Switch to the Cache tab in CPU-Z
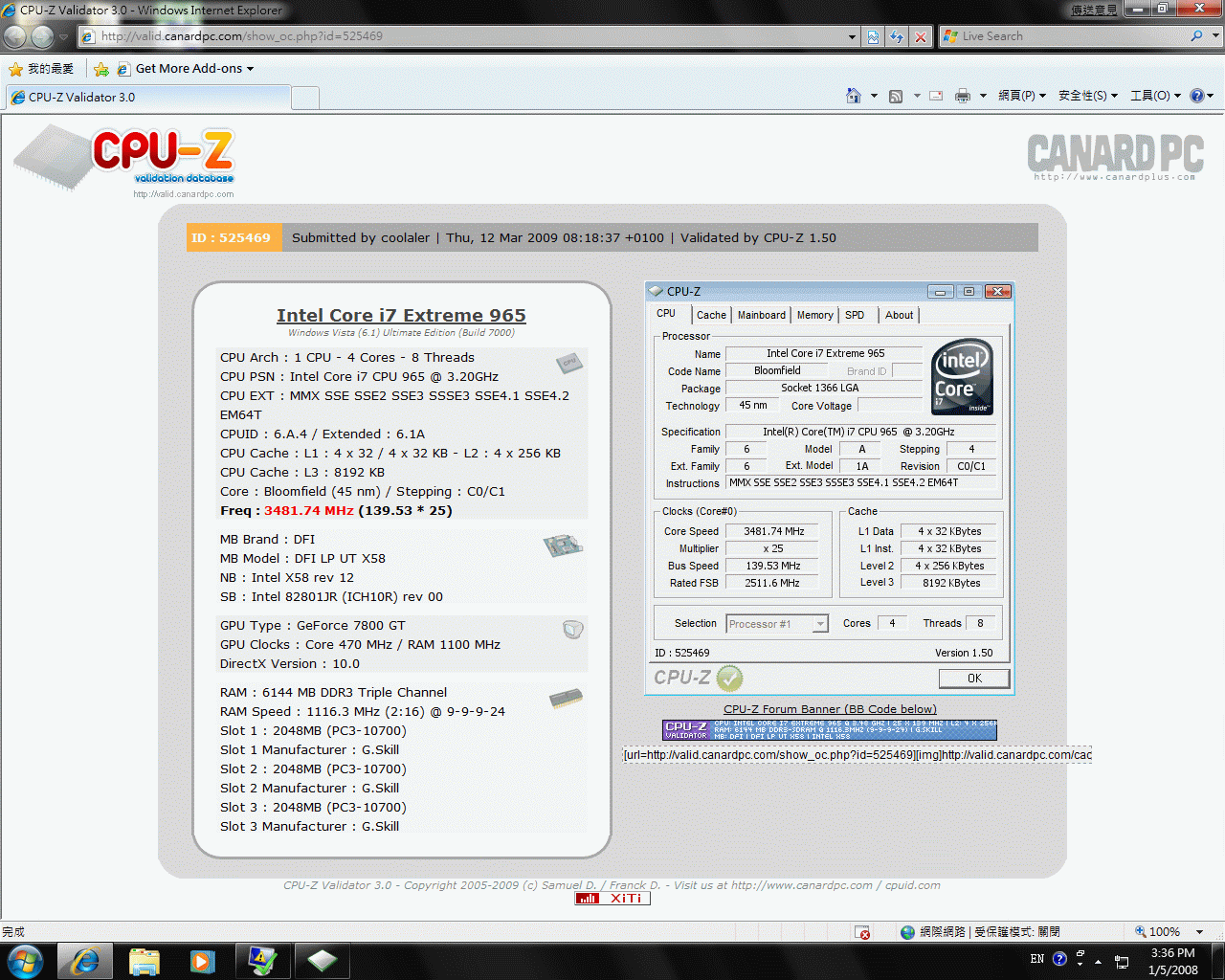Screen dimensions: 1225x980 click(x=711, y=315)
